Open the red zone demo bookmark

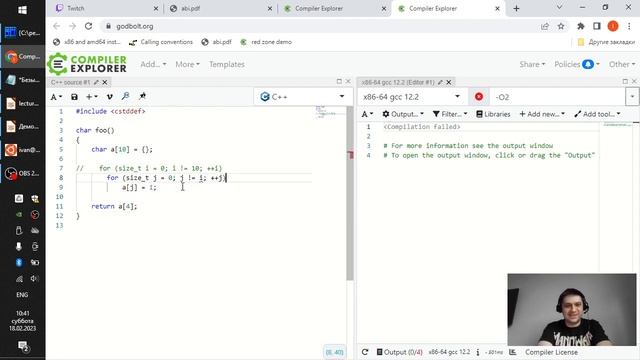point(266,42)
